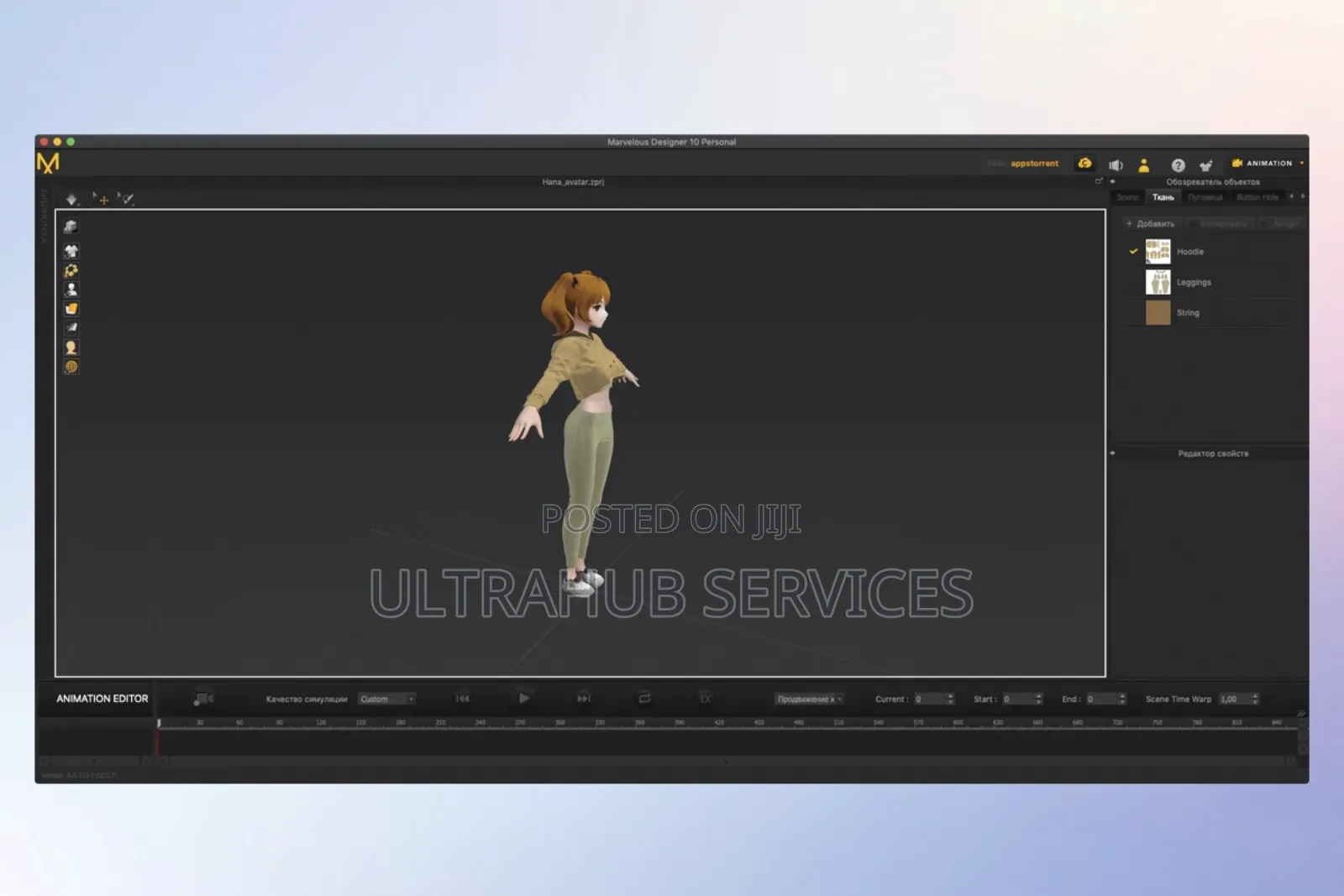Screen dimensions: 1344x896
Task: Open the user account icon
Action: pyautogui.click(x=1143, y=165)
